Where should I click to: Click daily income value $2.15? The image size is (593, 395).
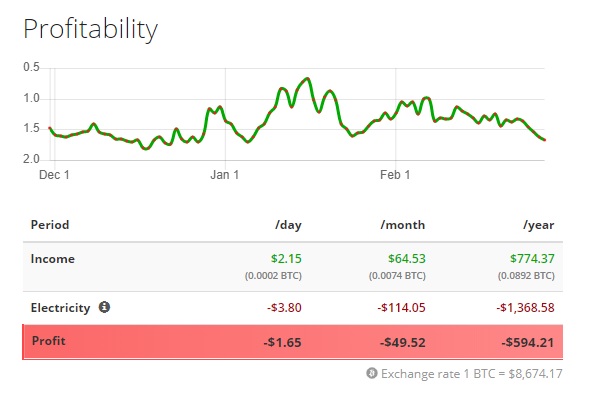click(x=286, y=259)
